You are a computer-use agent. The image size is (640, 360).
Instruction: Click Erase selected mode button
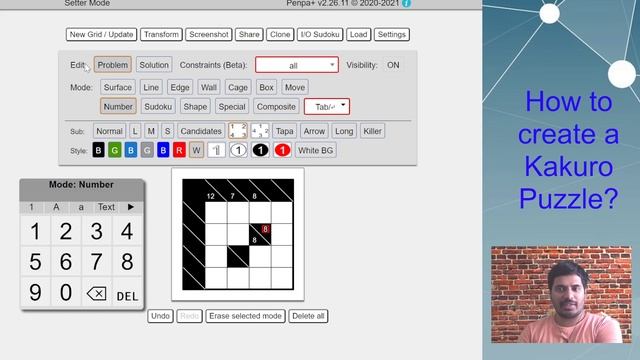click(245, 316)
